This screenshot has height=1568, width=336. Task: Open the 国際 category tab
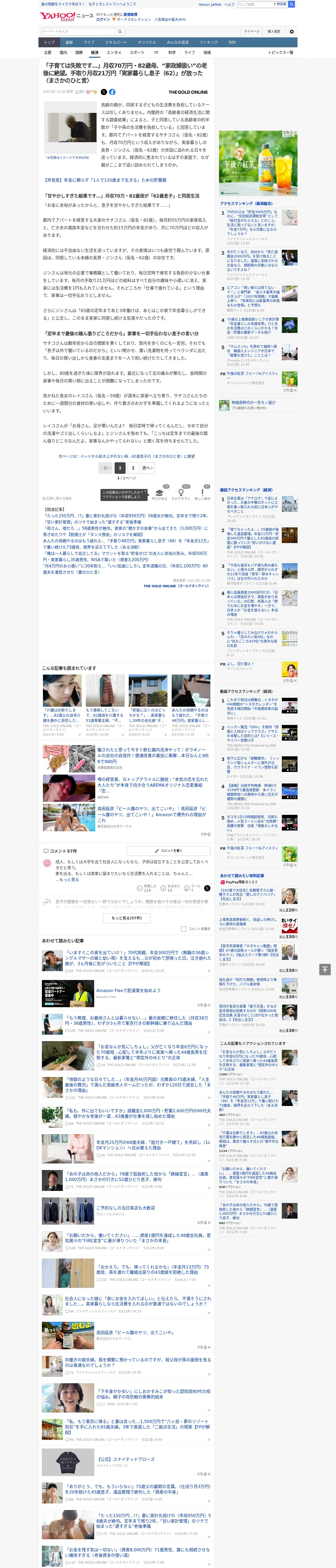click(79, 52)
